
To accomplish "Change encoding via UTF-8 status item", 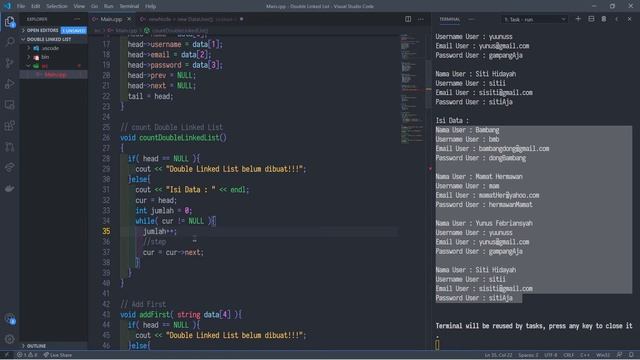I will click(550, 355).
